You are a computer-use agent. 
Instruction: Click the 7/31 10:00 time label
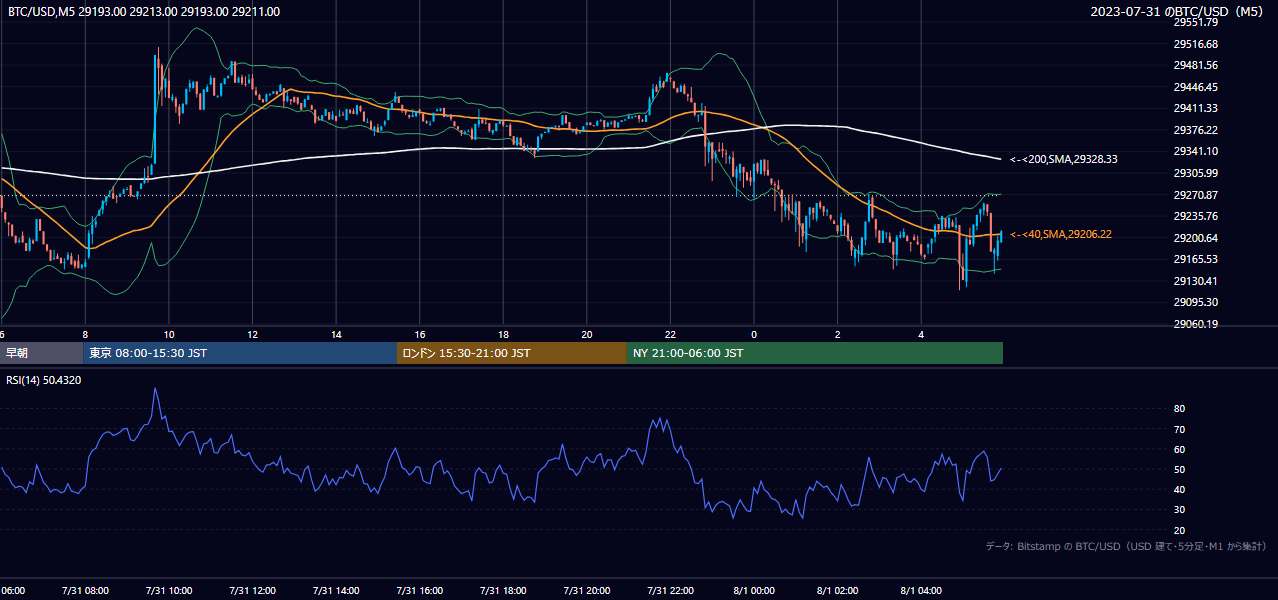click(x=169, y=590)
